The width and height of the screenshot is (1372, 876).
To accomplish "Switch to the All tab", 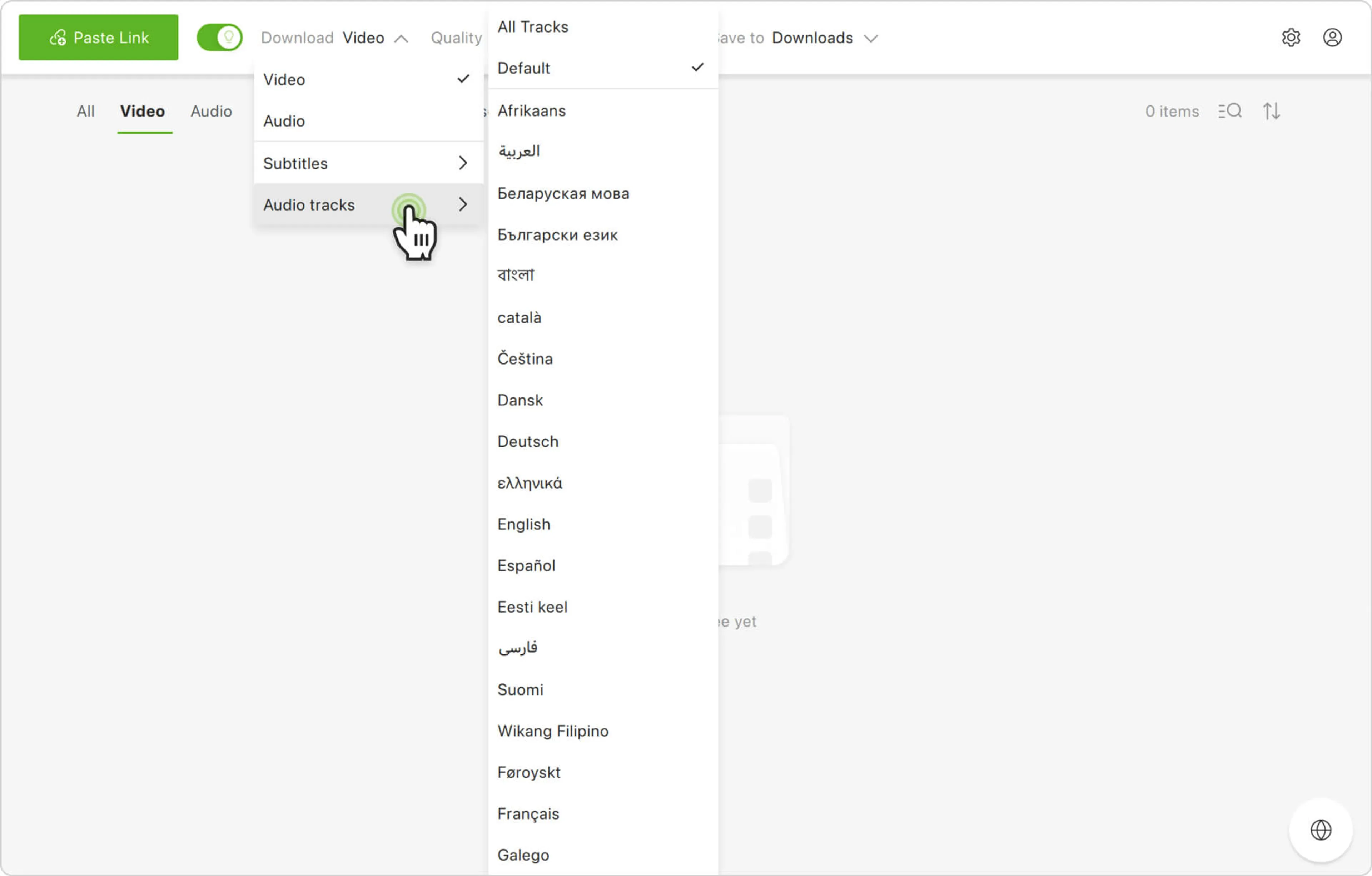I will (x=85, y=111).
